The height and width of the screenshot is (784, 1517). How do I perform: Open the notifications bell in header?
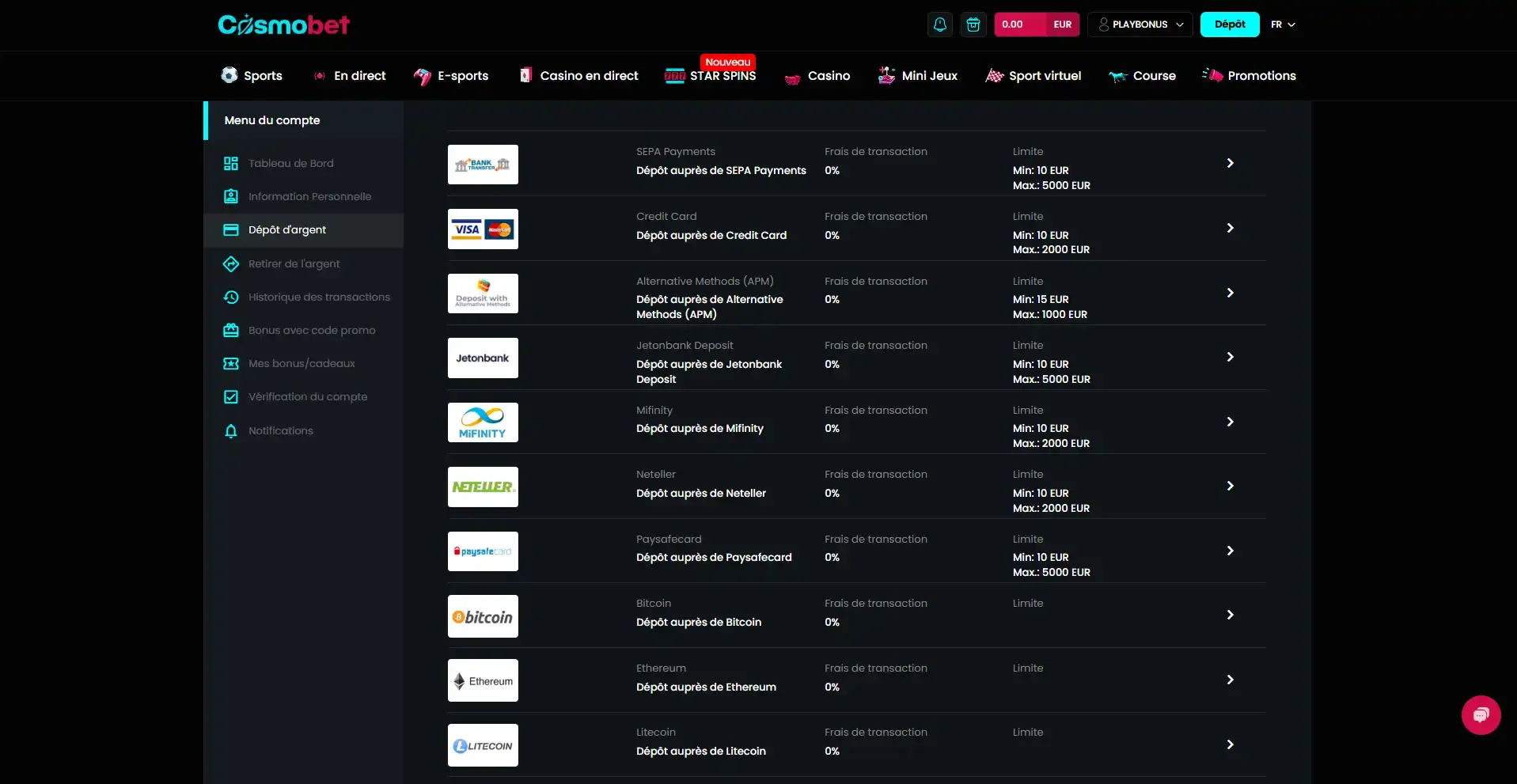point(940,25)
